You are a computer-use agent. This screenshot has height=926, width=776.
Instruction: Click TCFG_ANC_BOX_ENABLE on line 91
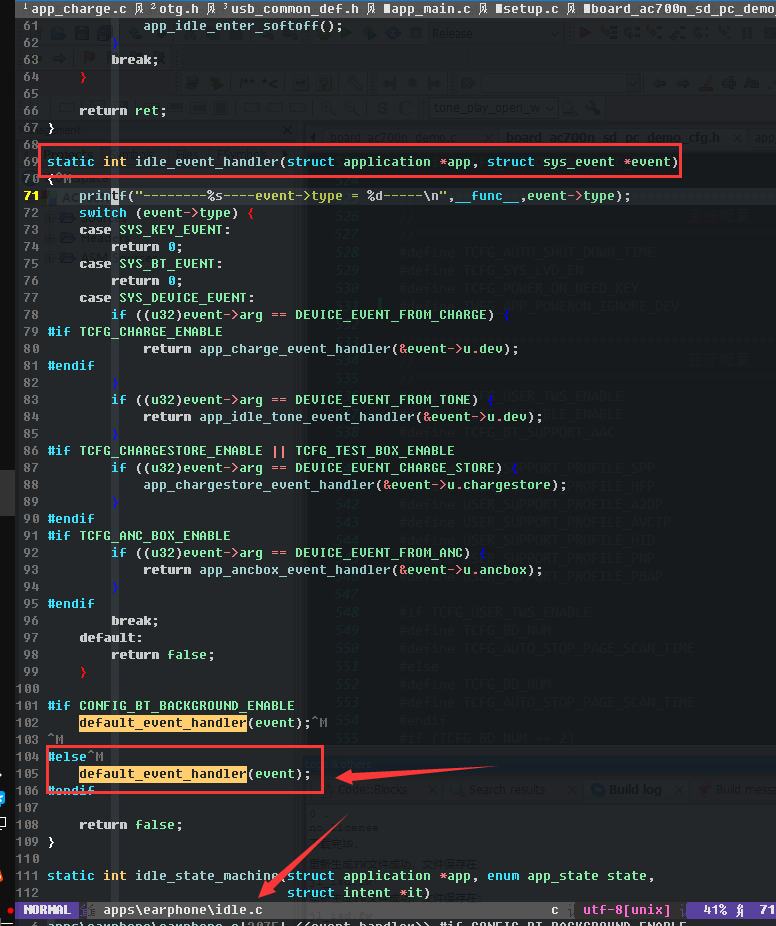click(x=155, y=536)
